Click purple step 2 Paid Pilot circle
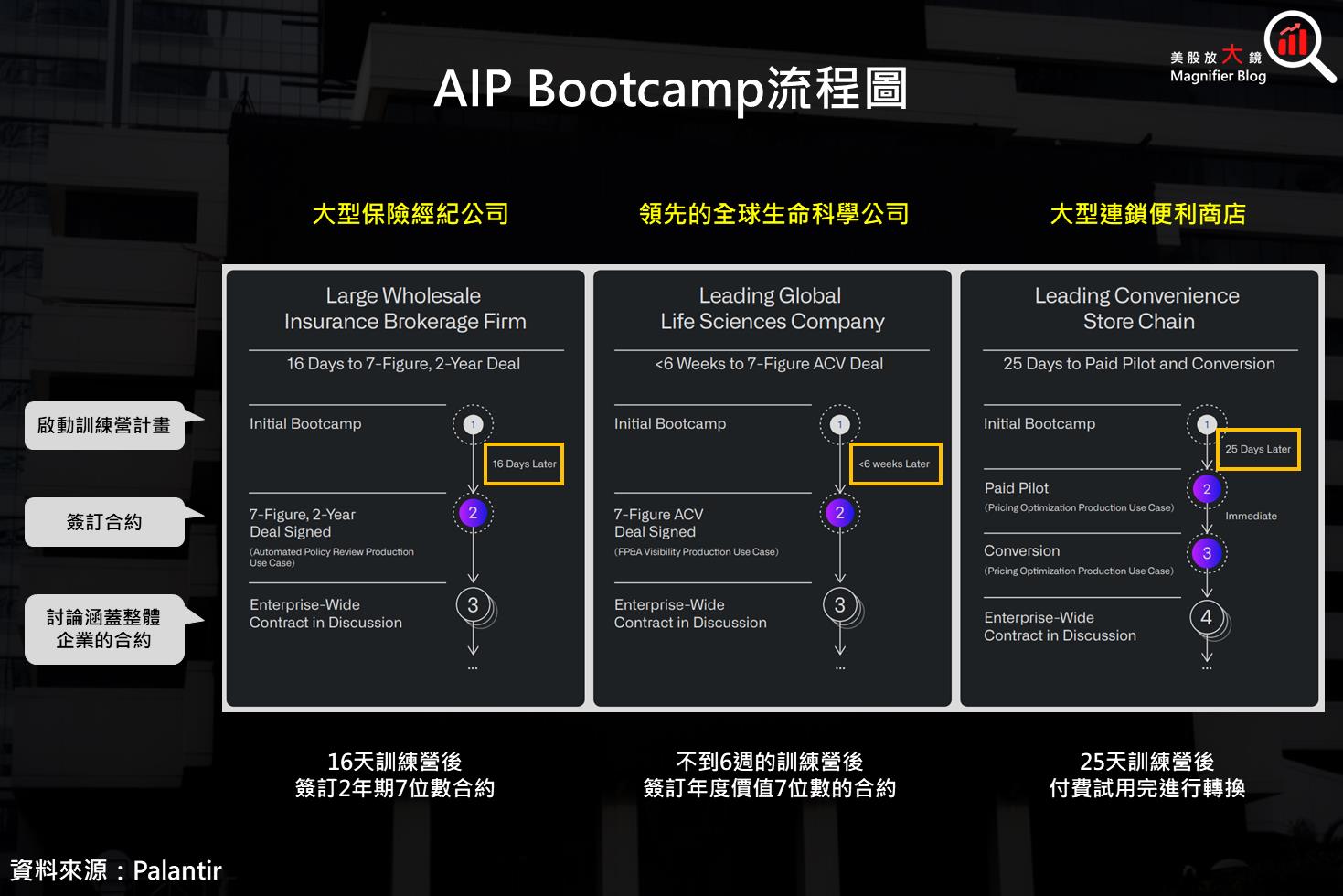 tap(1207, 489)
